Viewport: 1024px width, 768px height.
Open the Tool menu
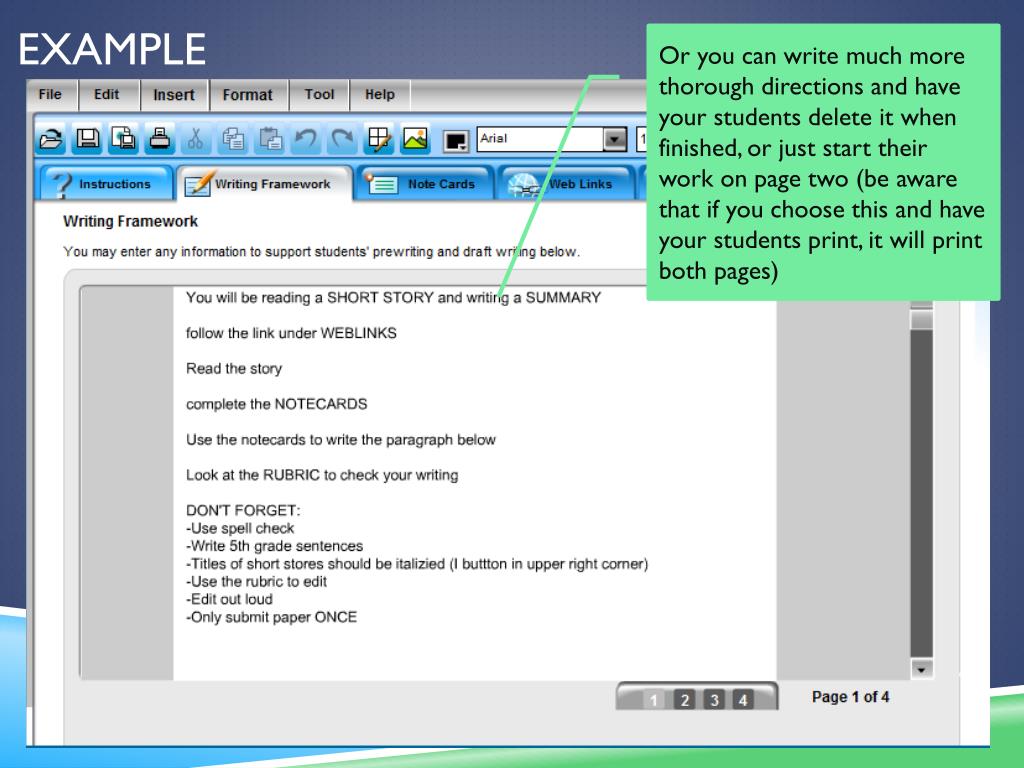click(319, 95)
